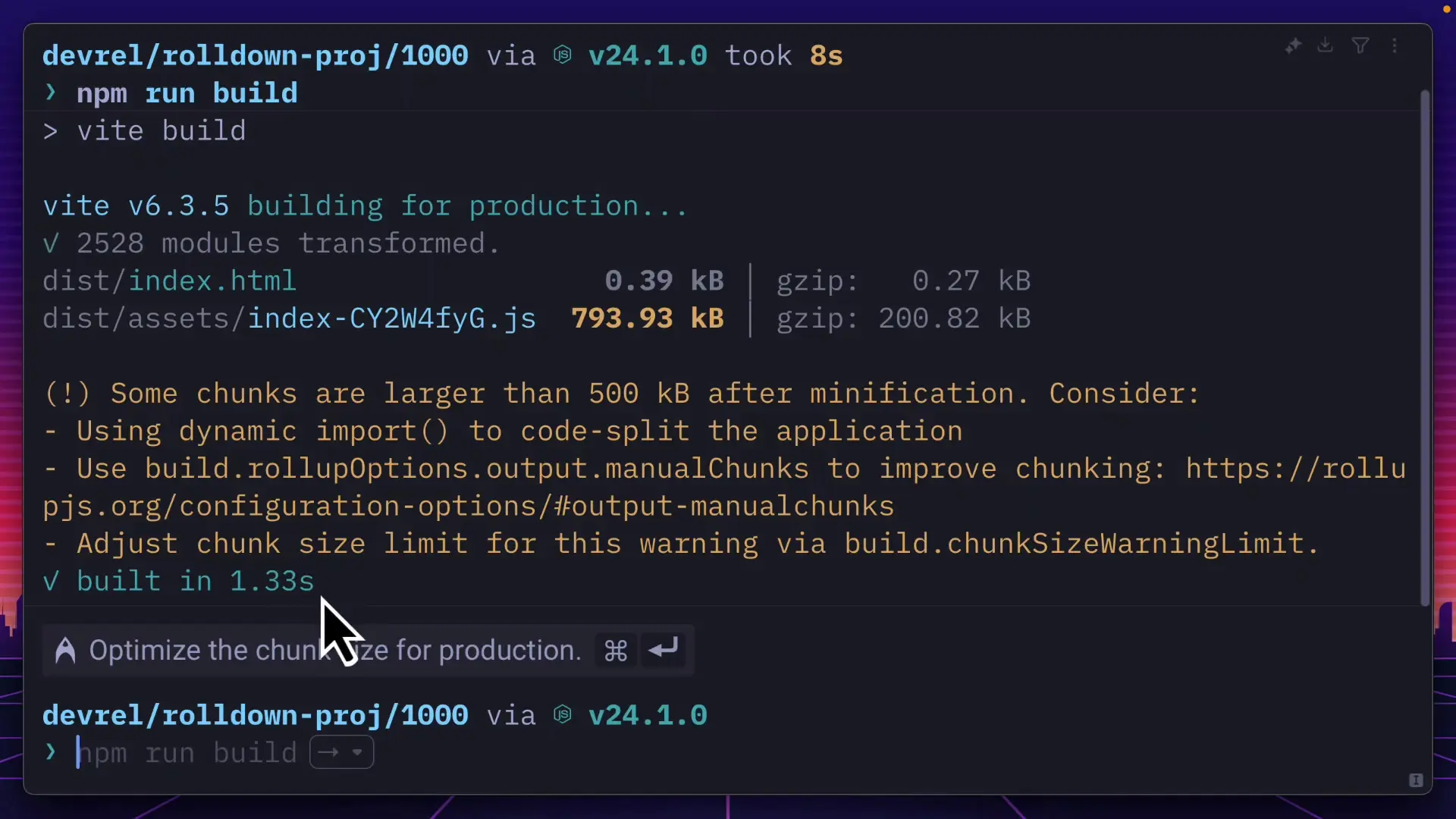
Task: Click the '793.93 kB' size value
Action: (x=648, y=318)
